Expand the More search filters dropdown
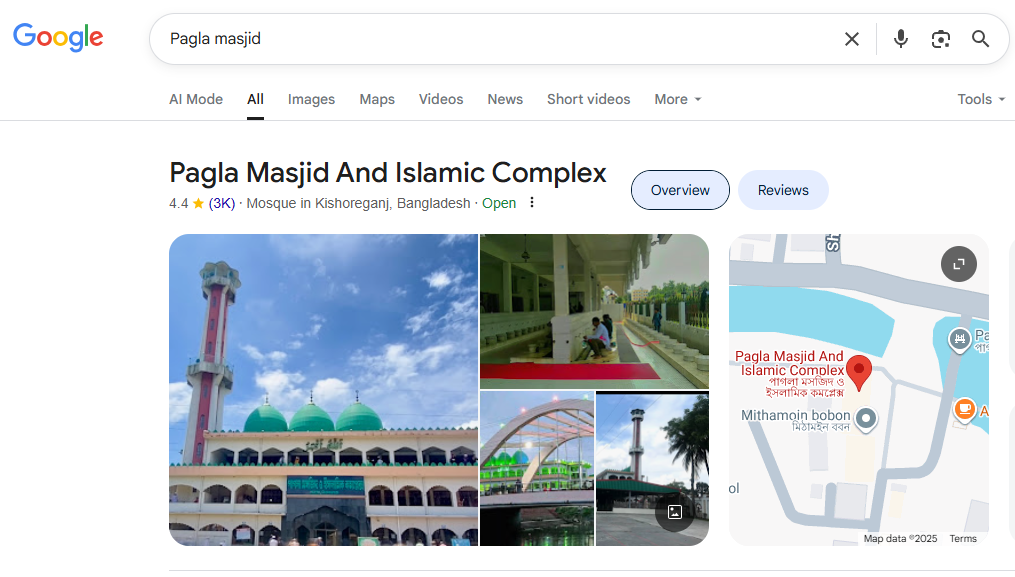Screen dimensions: 1015x577 click(677, 99)
